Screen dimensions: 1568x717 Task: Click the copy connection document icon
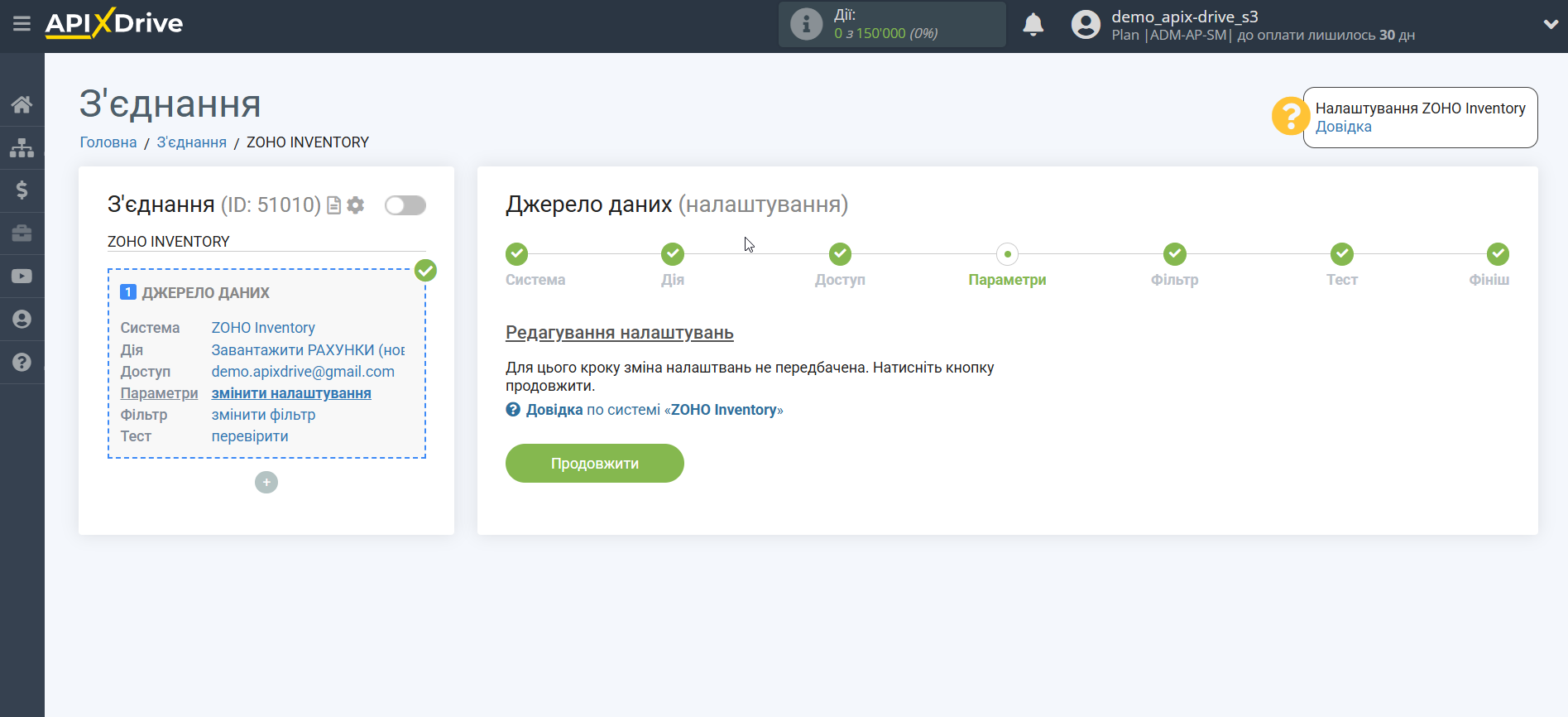334,205
